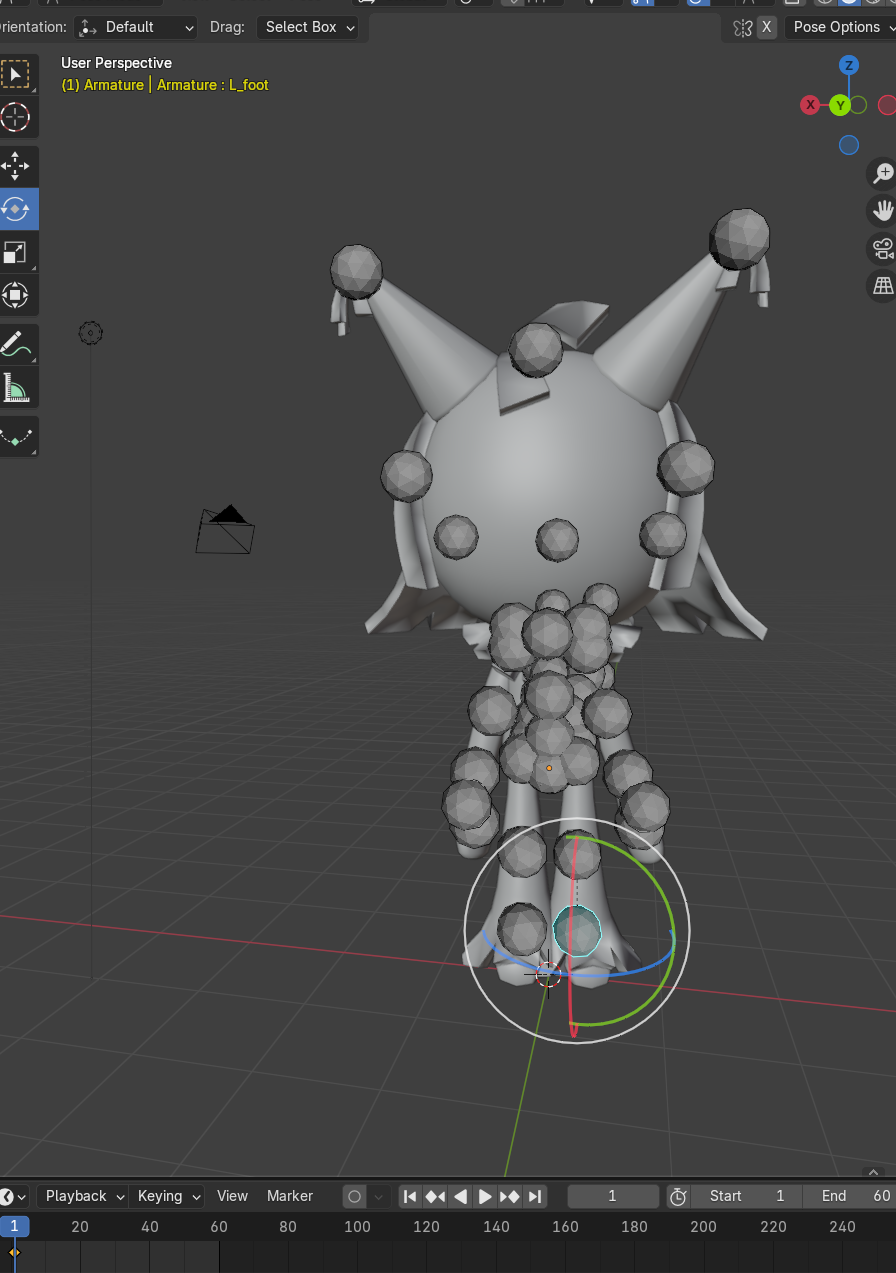The image size is (896, 1273).
Task: Open the Orientation Default dropdown
Action: [135, 27]
